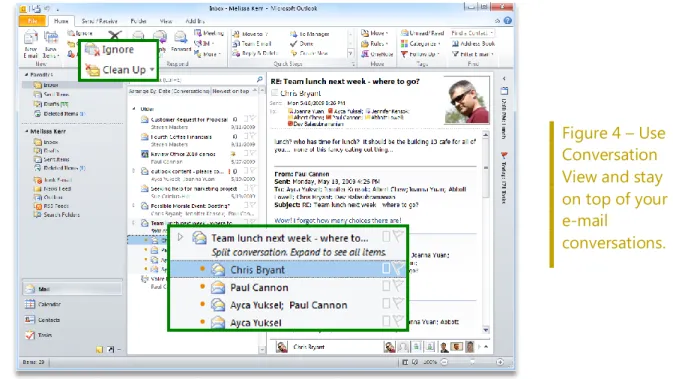
Task: Click the zoom in plus button
Action: click(500, 362)
